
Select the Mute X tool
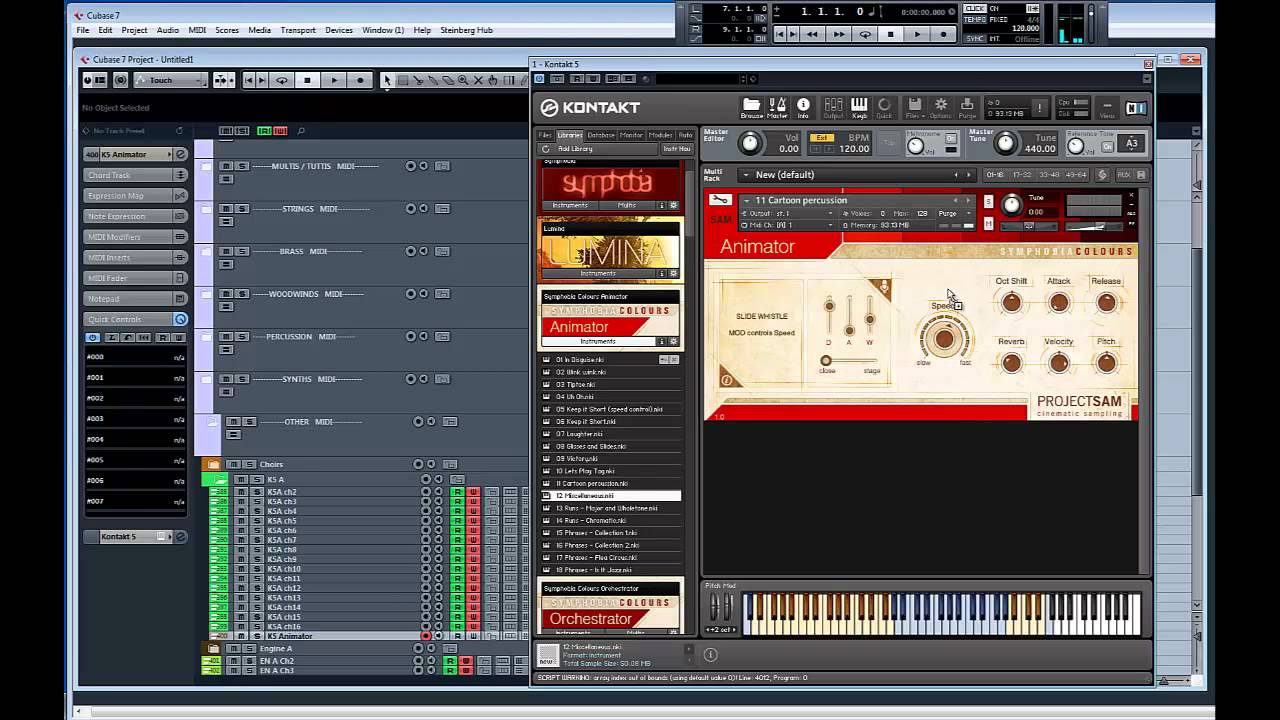478,80
